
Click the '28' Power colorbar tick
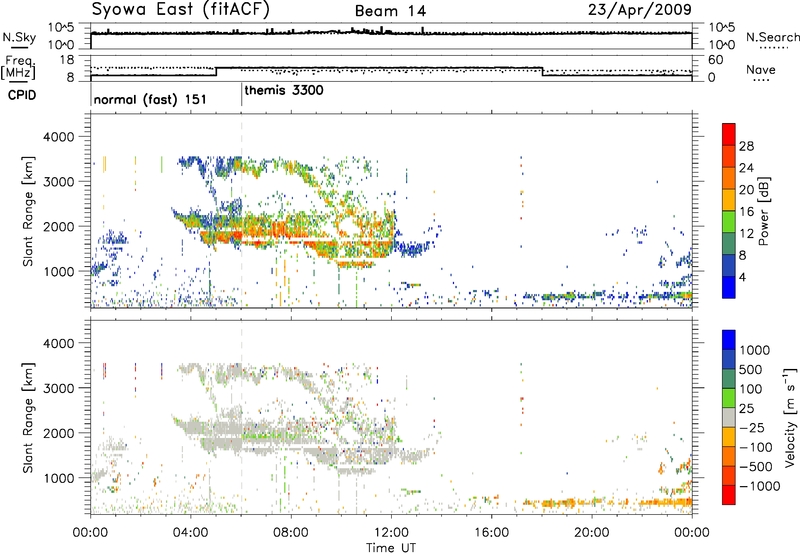point(746,146)
